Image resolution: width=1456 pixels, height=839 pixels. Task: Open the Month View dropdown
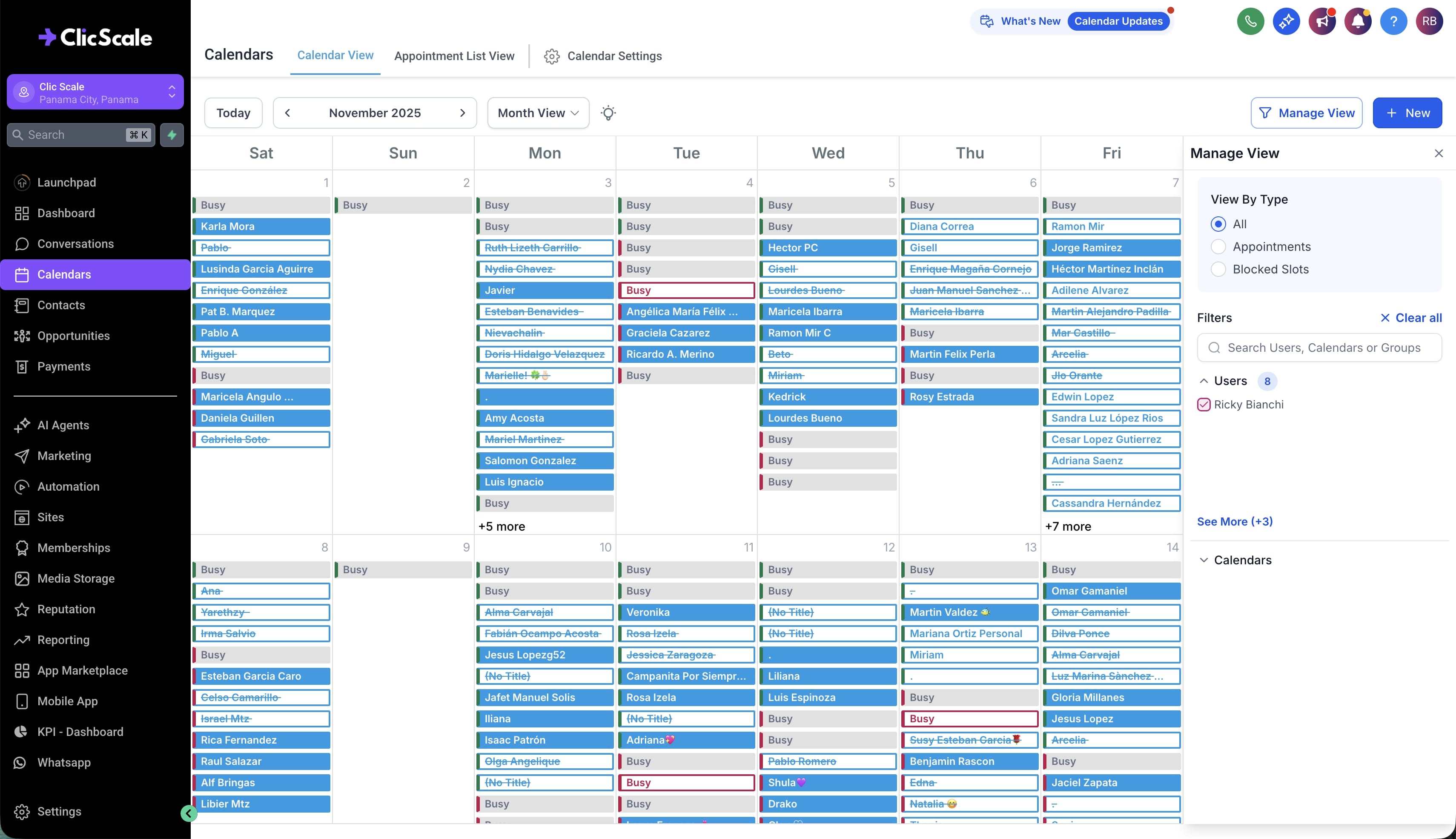point(537,113)
